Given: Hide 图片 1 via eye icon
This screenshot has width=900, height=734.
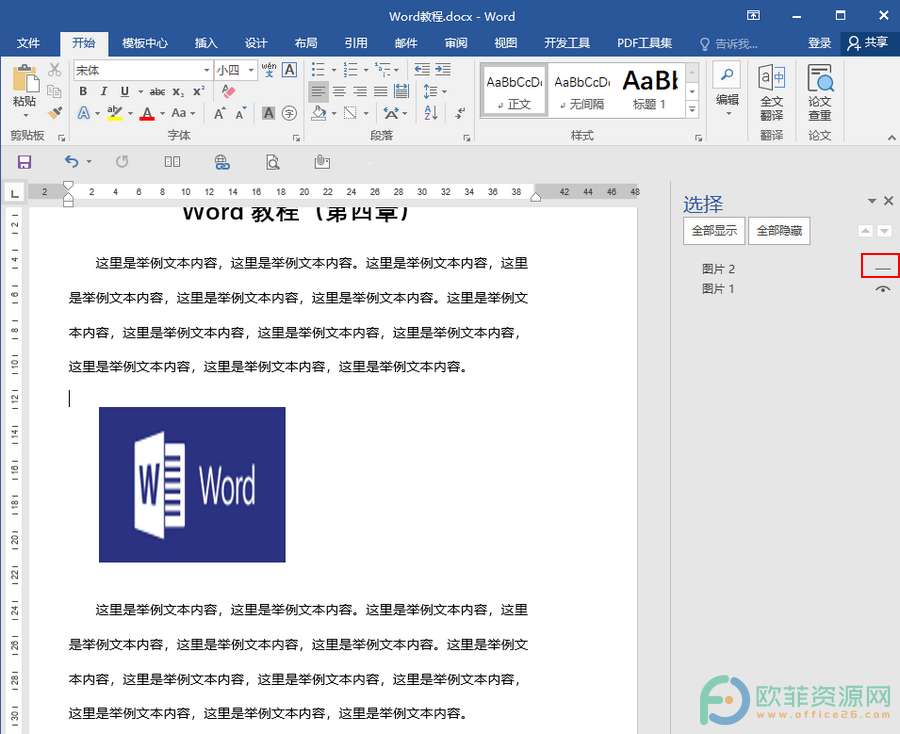Looking at the screenshot, I should (x=883, y=289).
